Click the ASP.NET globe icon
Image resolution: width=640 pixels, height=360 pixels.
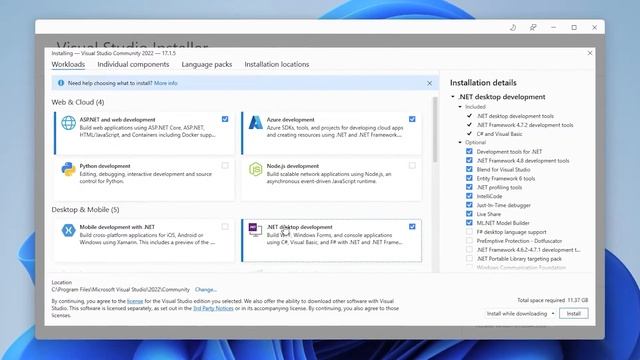coord(68,123)
